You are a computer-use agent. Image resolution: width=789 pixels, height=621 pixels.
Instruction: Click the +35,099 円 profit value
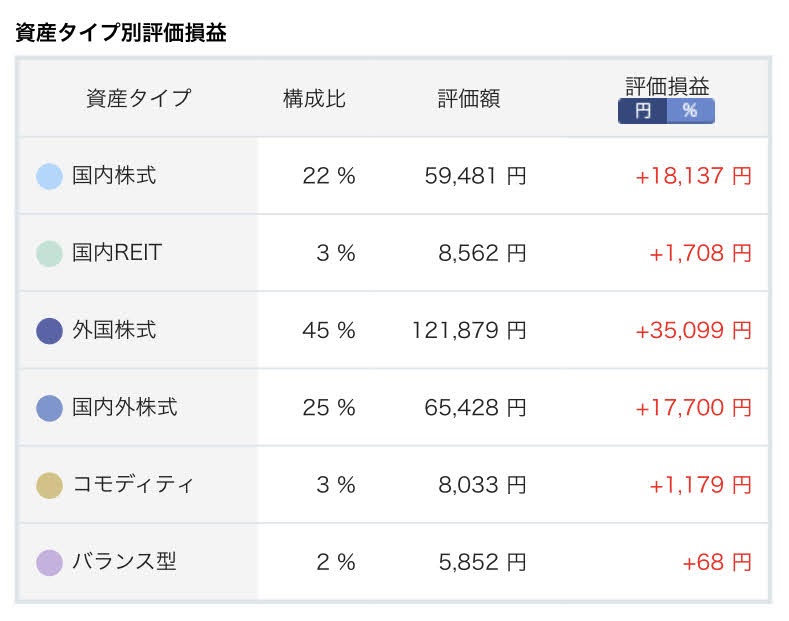[693, 331]
